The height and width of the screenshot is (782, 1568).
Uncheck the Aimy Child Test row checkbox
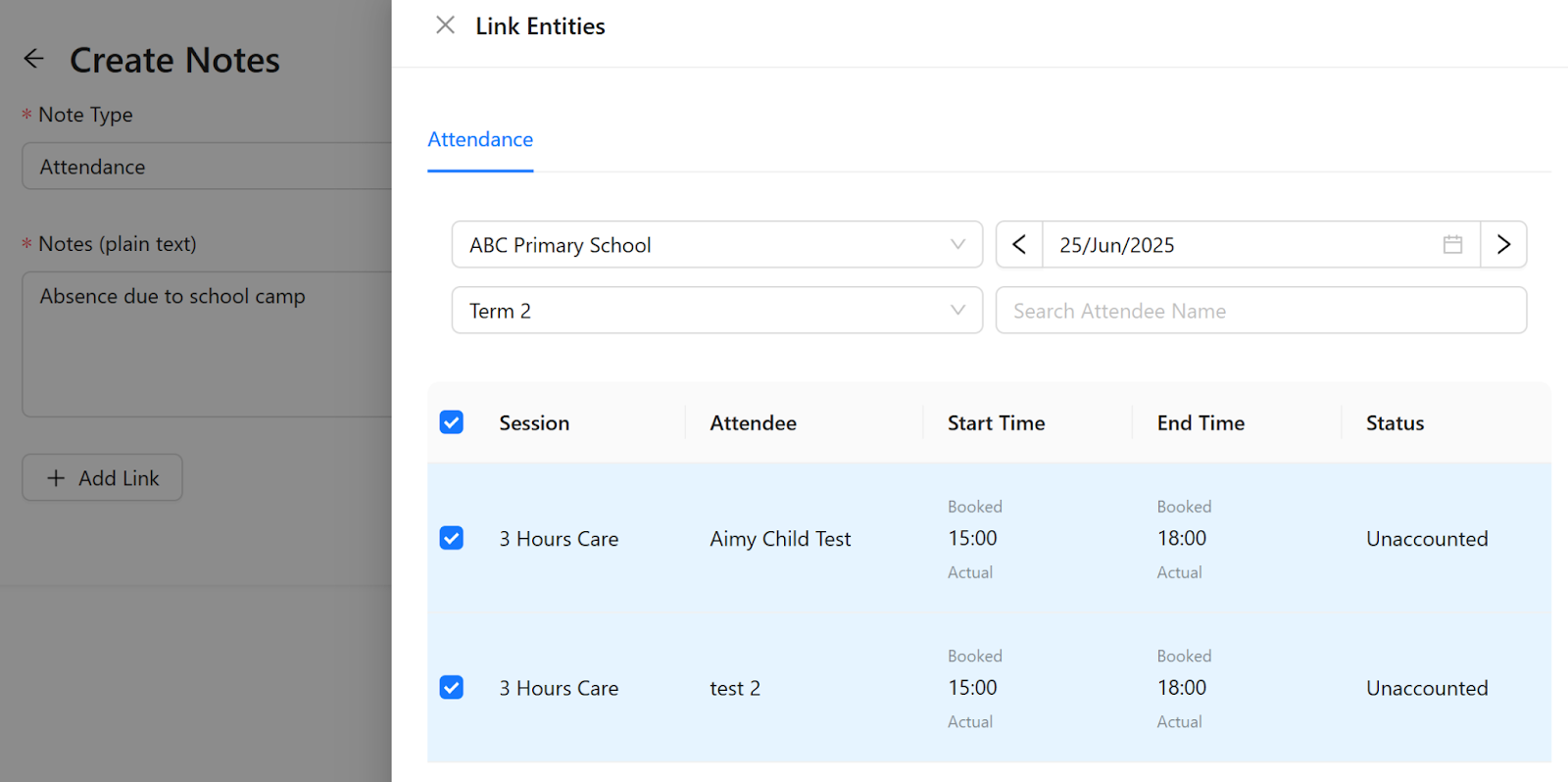[x=452, y=538]
